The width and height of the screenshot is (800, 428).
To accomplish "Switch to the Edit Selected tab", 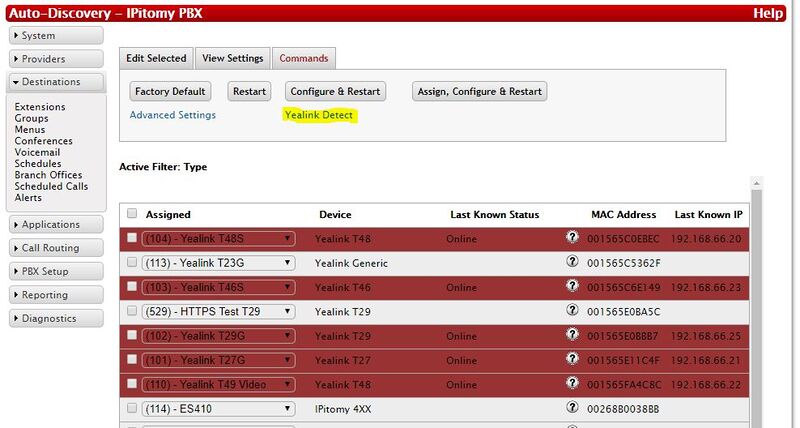I will tap(155, 59).
